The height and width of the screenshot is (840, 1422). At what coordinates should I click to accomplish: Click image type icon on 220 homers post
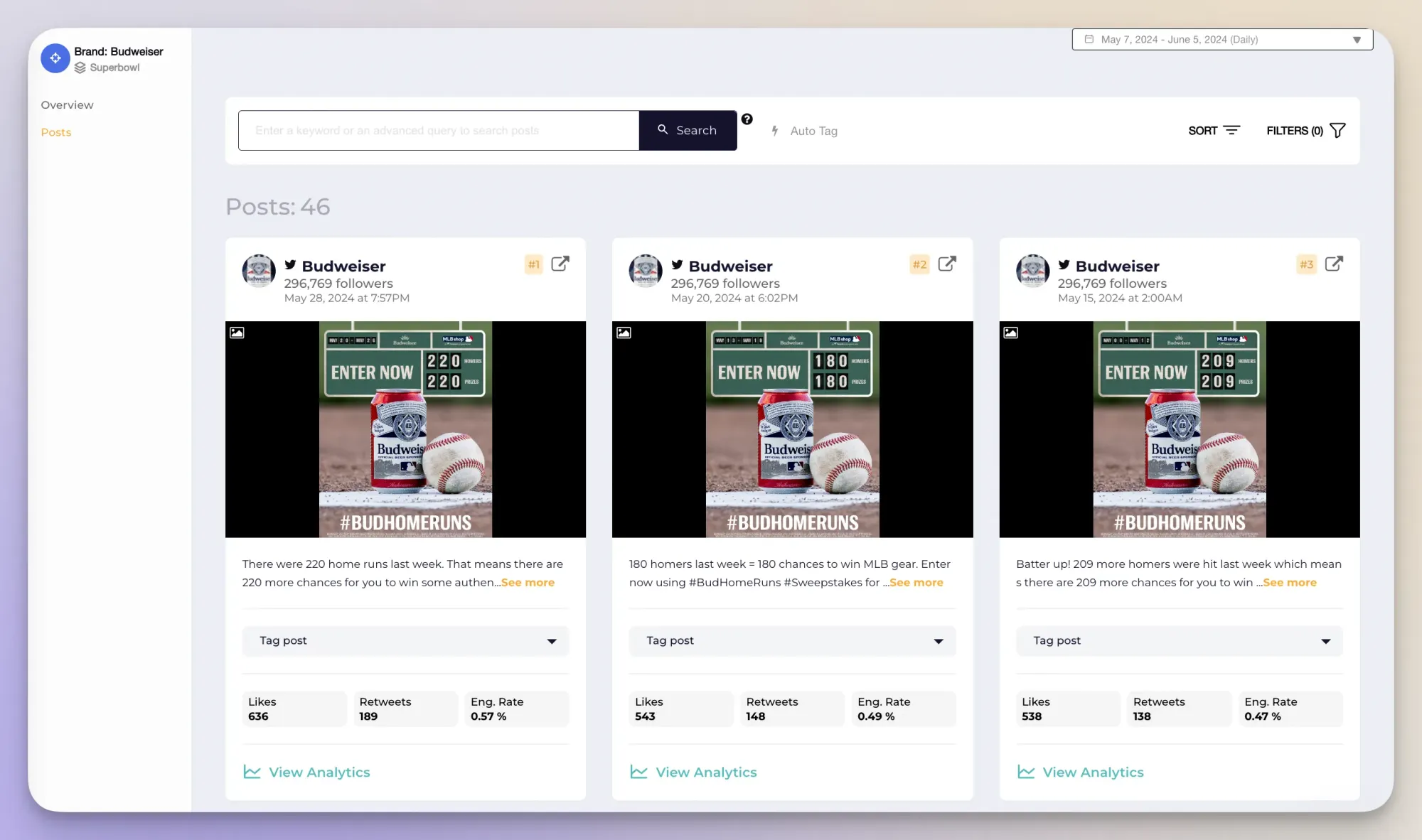[237, 332]
